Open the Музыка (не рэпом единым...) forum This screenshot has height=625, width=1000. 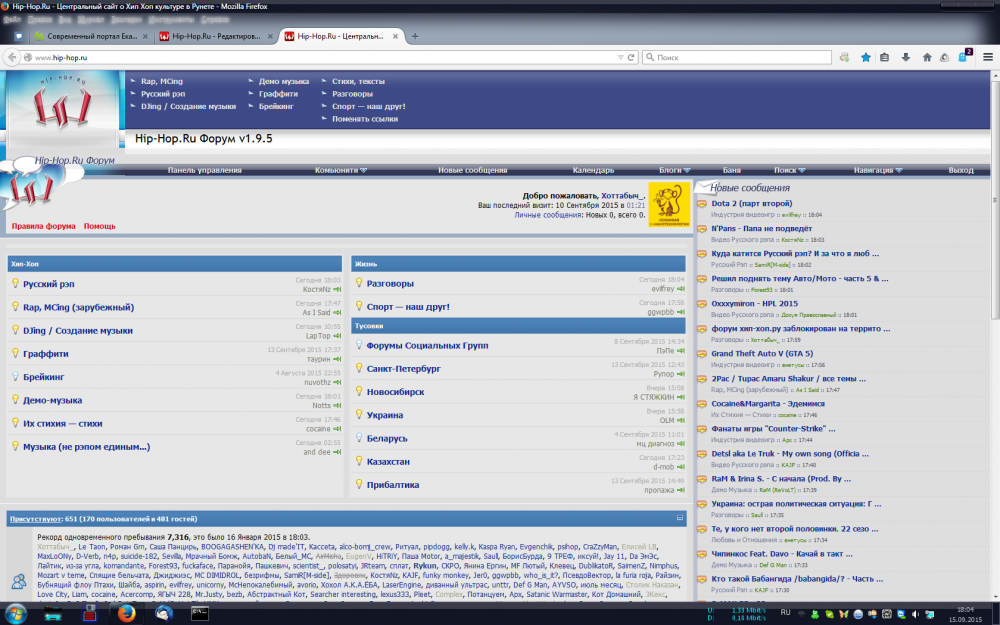(x=87, y=446)
